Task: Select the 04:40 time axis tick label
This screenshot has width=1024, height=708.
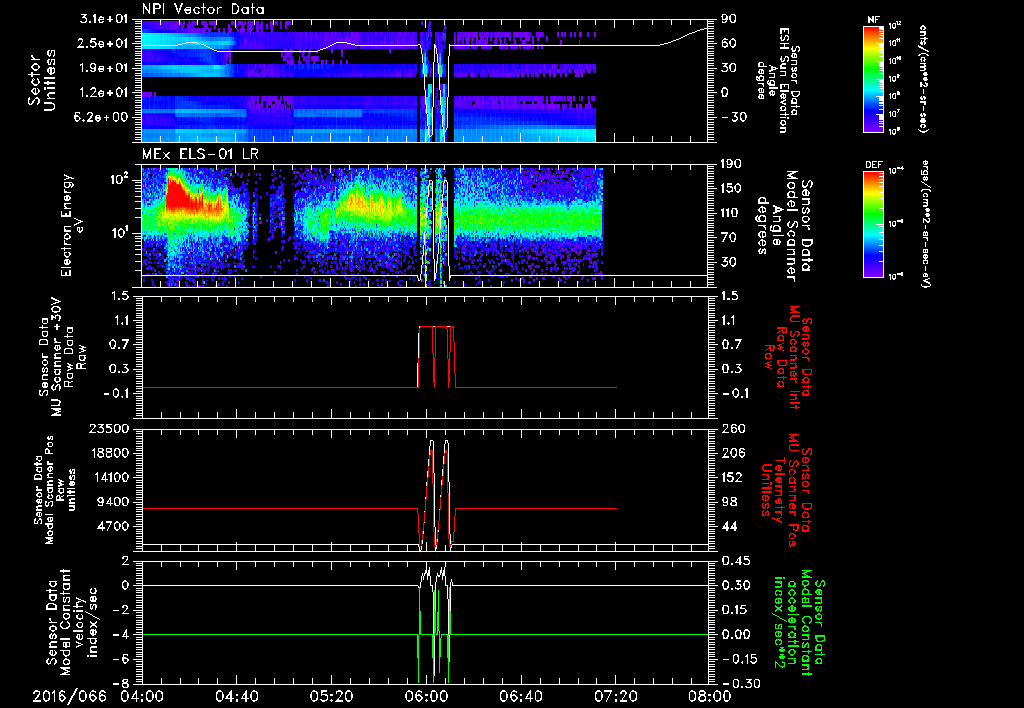Action: click(236, 695)
